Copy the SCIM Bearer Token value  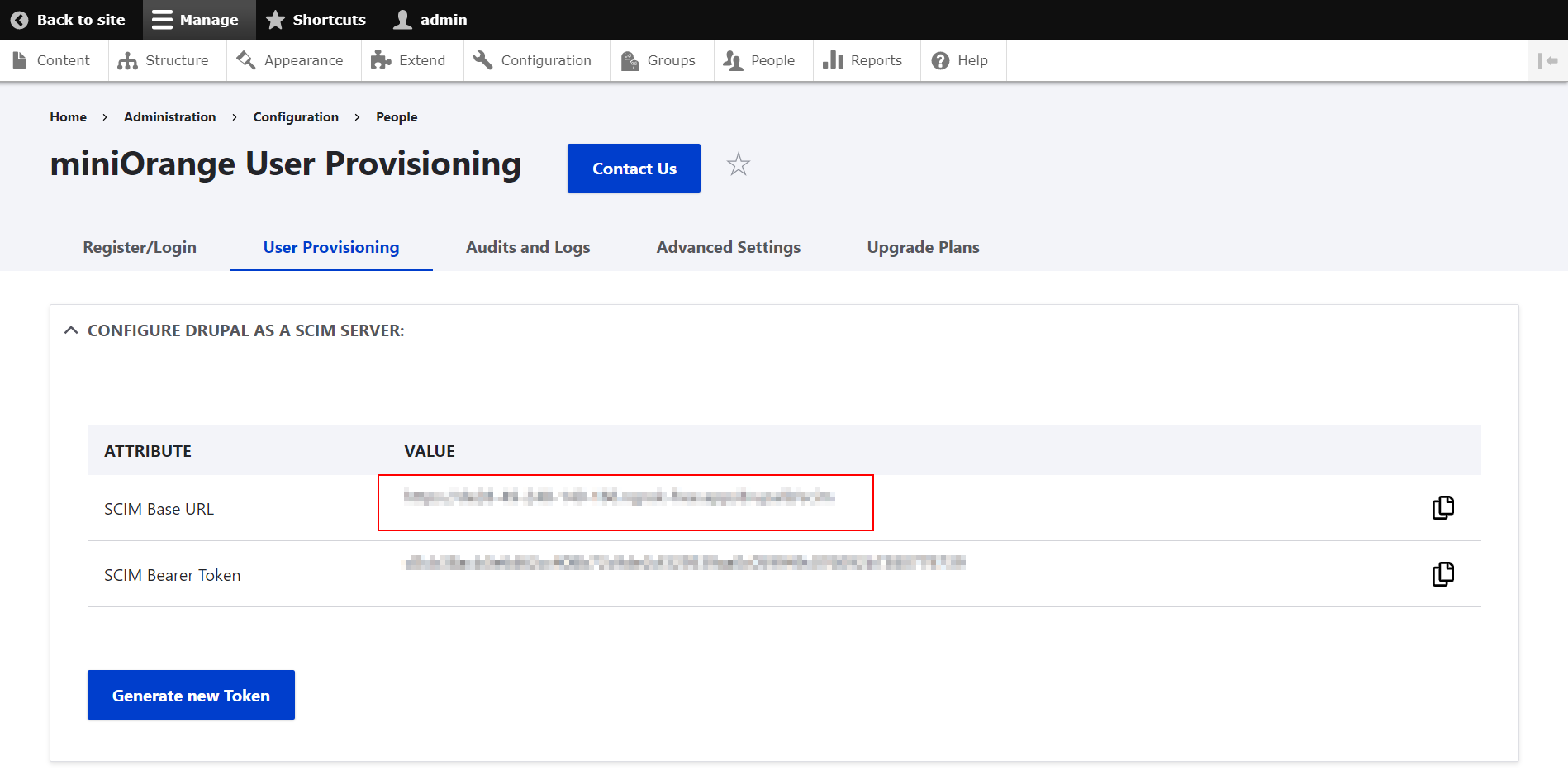pos(1443,573)
